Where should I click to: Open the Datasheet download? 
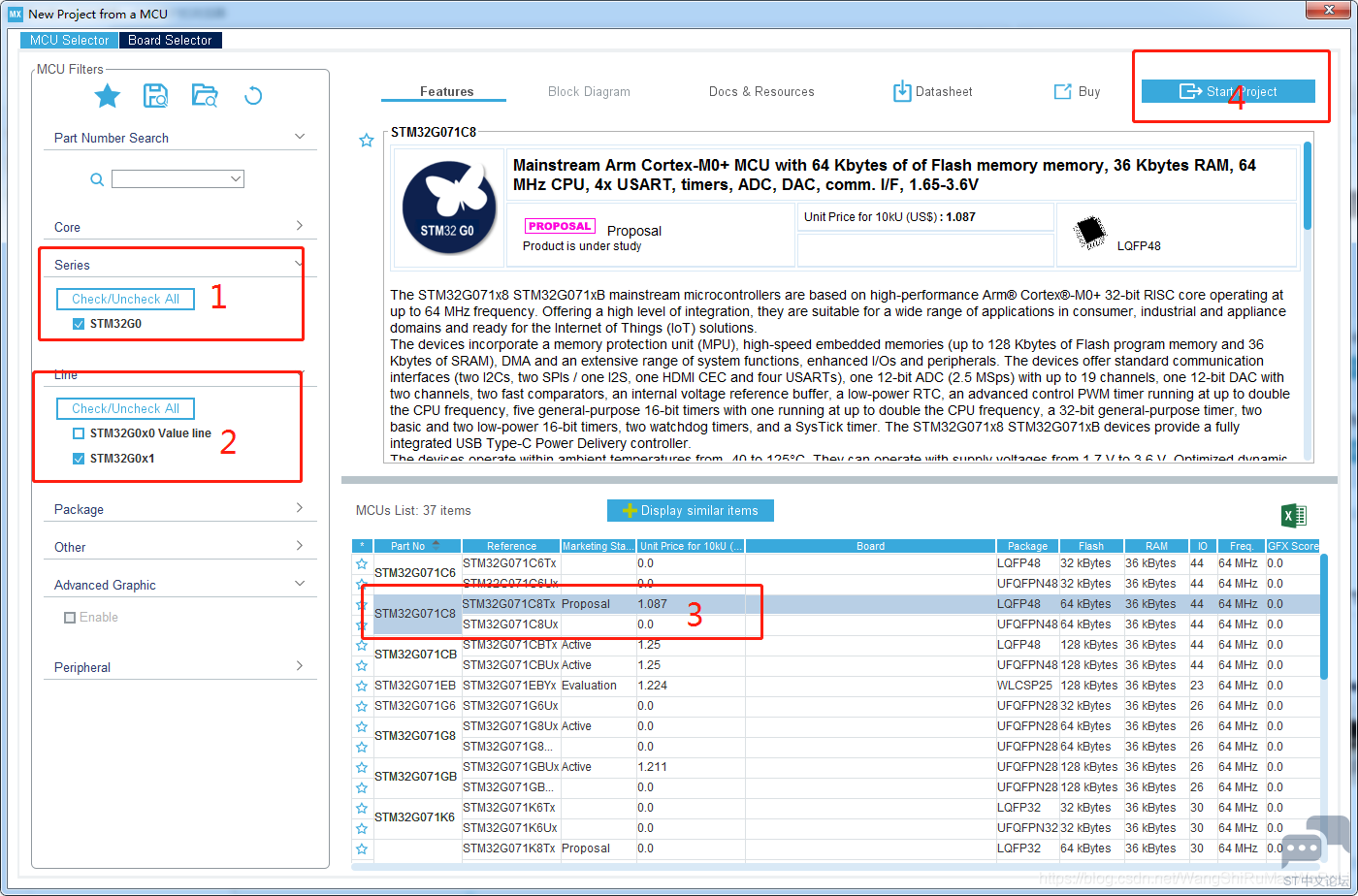932,91
